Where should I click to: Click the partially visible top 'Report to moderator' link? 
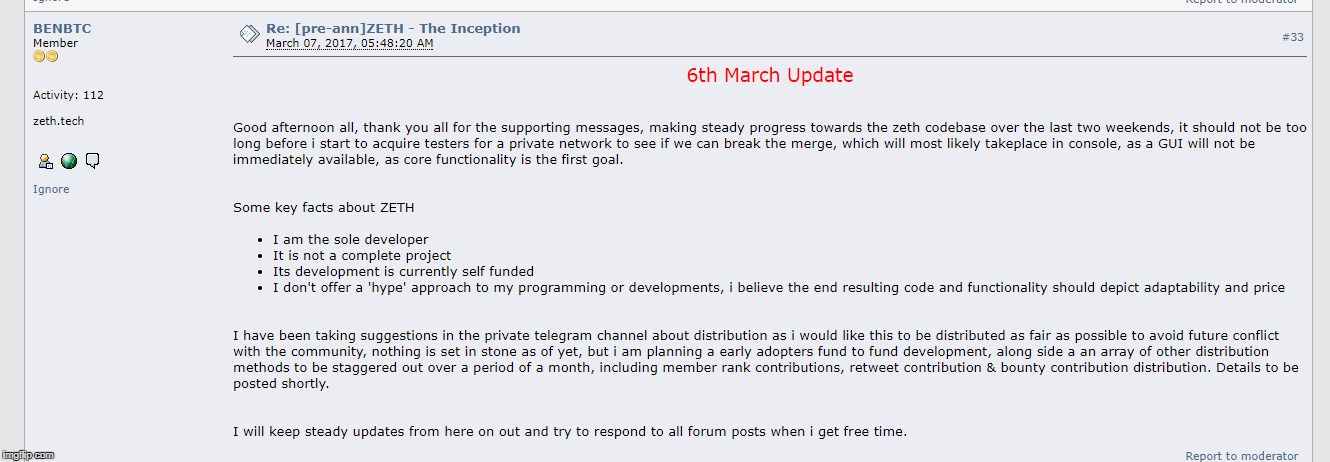1242,2
